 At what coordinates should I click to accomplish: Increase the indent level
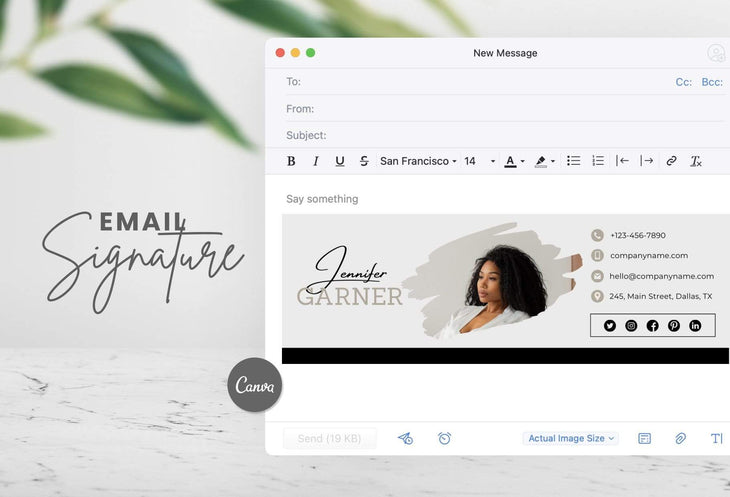[x=647, y=161]
